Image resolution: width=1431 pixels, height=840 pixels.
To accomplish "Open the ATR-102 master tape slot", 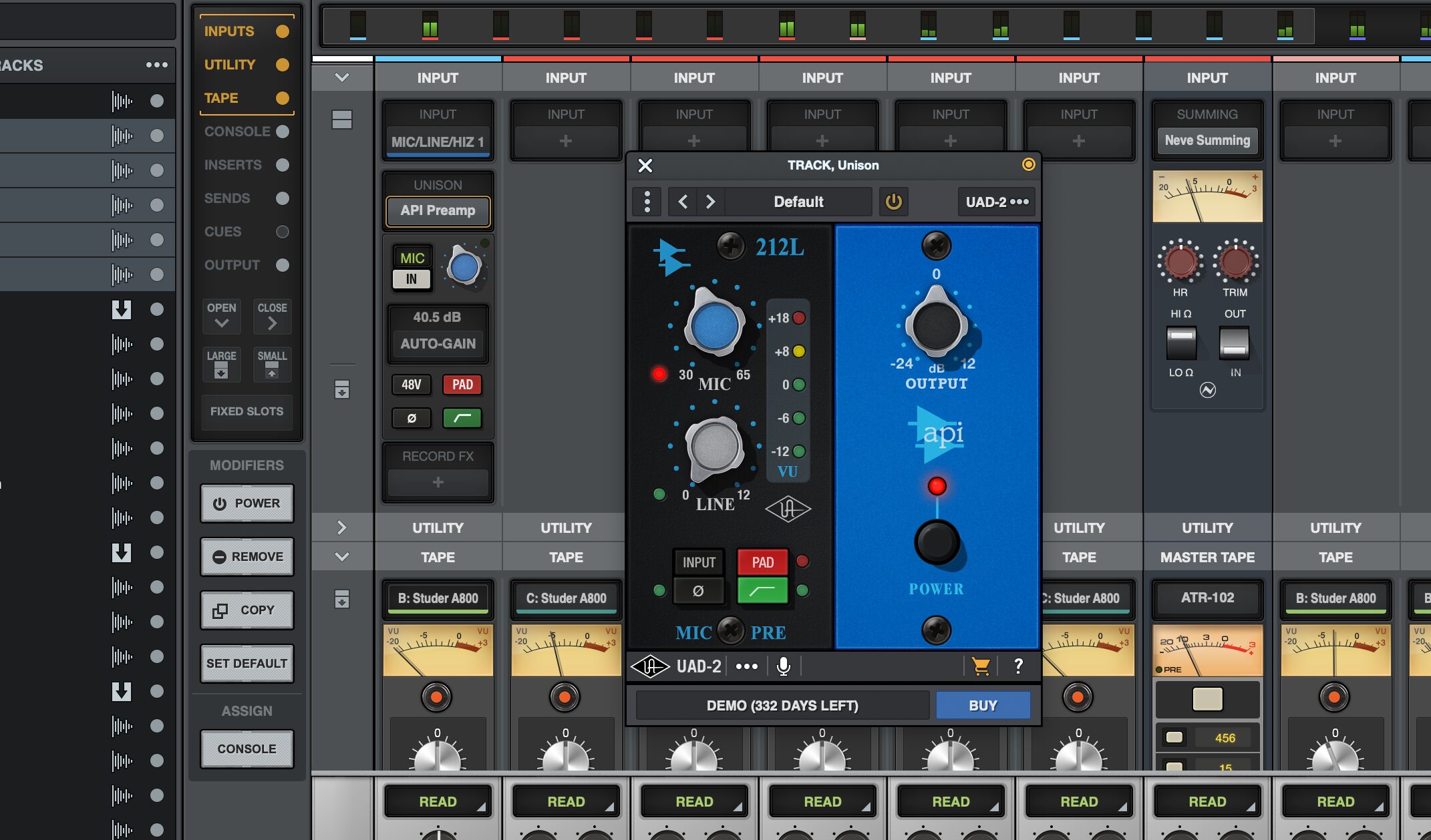I will 1207,598.
